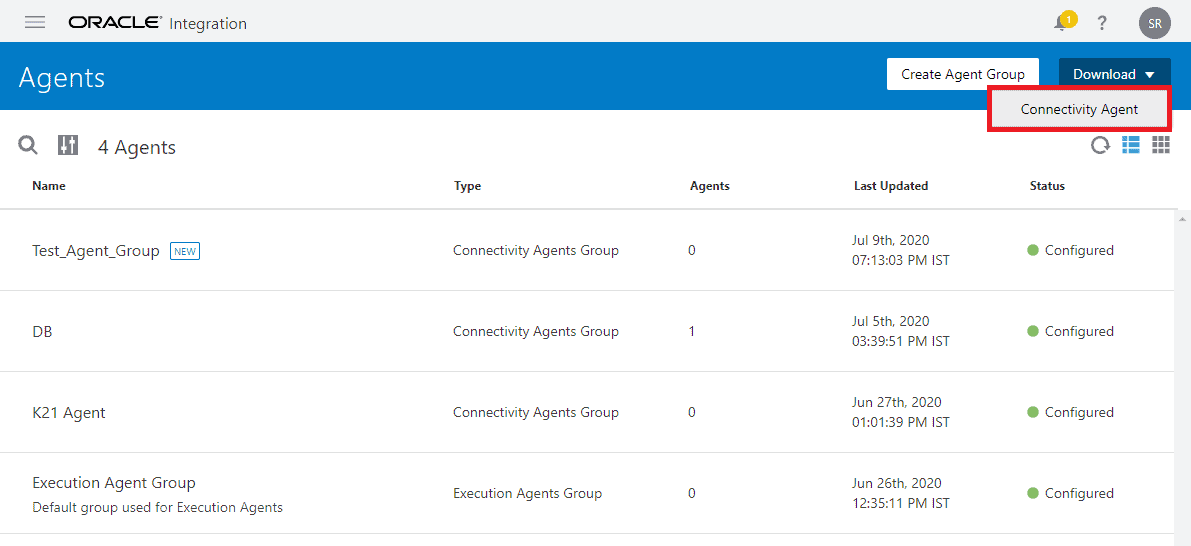Click the Jul 5th, 2020 timestamp
The width and height of the screenshot is (1191, 546).
[x=901, y=332]
